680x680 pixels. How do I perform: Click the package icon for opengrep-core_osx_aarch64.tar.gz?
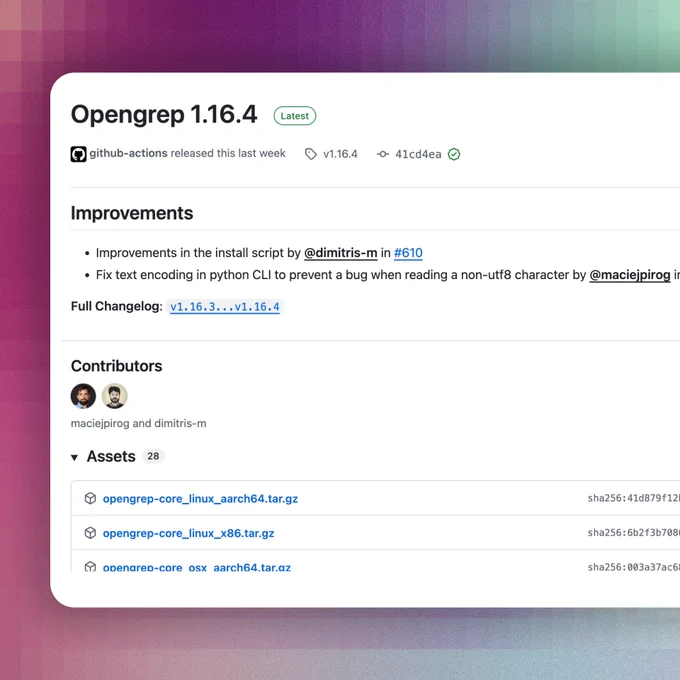pyautogui.click(x=90, y=566)
